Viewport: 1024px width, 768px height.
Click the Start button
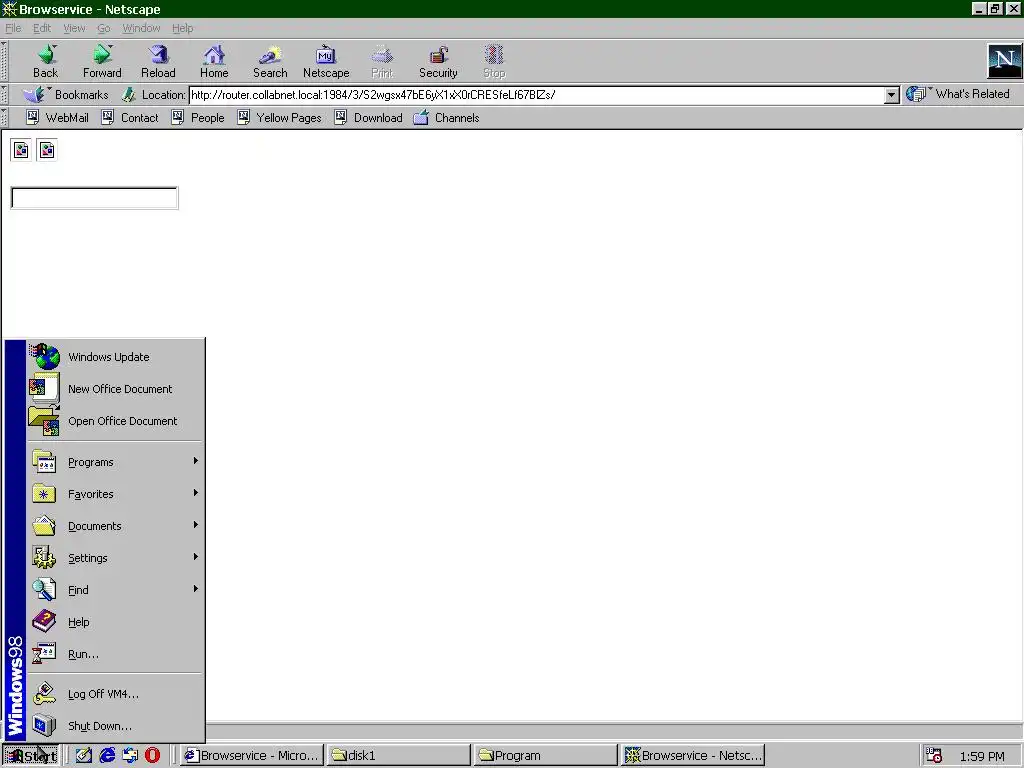31,756
